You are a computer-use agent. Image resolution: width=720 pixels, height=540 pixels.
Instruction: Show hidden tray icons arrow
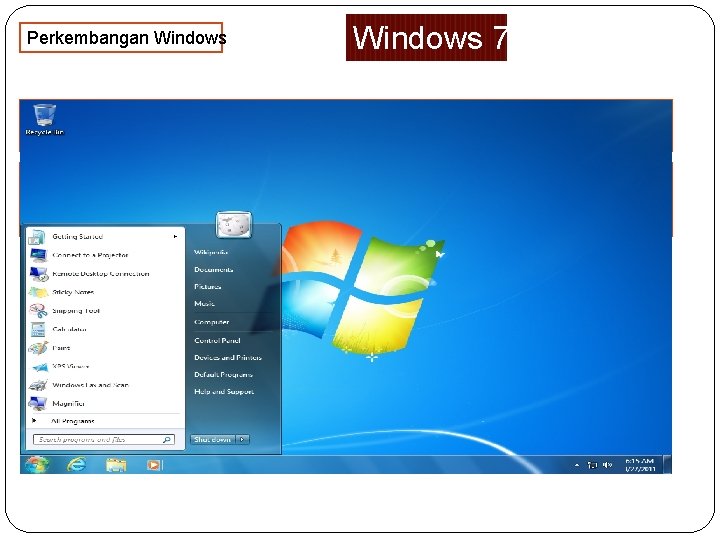577,465
